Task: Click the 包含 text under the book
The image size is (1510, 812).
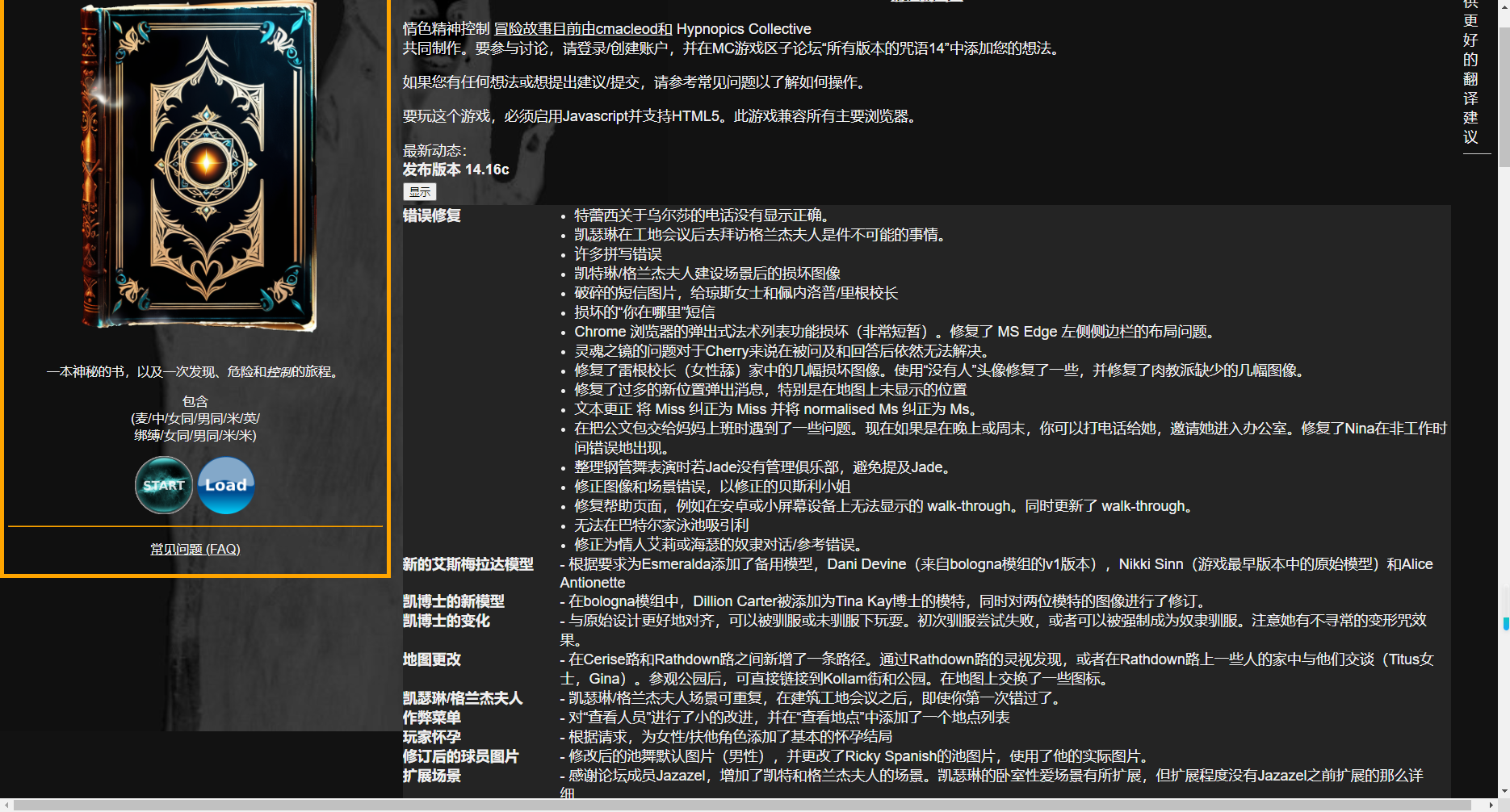Action: [195, 401]
